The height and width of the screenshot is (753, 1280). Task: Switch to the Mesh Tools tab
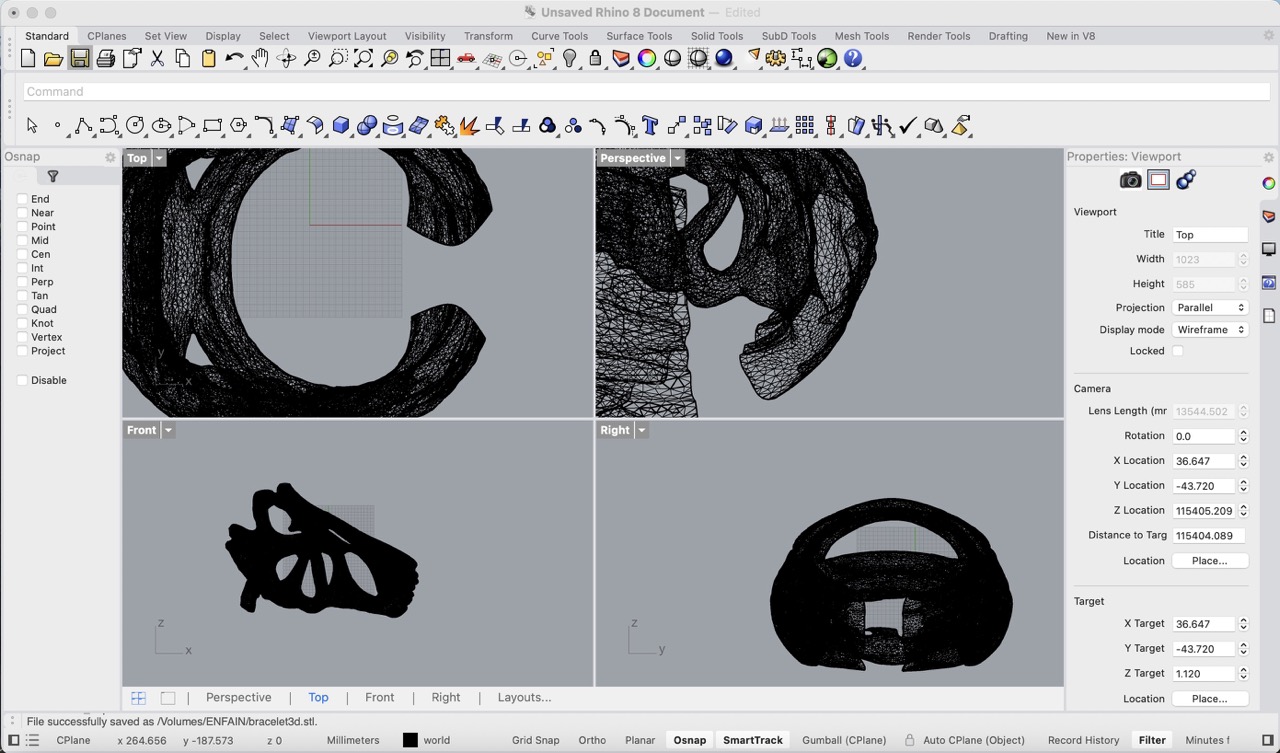click(x=861, y=36)
